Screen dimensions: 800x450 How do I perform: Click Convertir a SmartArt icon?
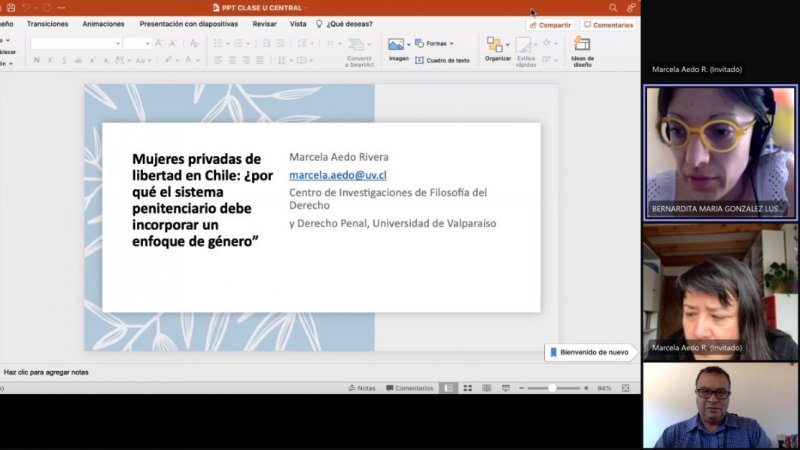[x=358, y=45]
